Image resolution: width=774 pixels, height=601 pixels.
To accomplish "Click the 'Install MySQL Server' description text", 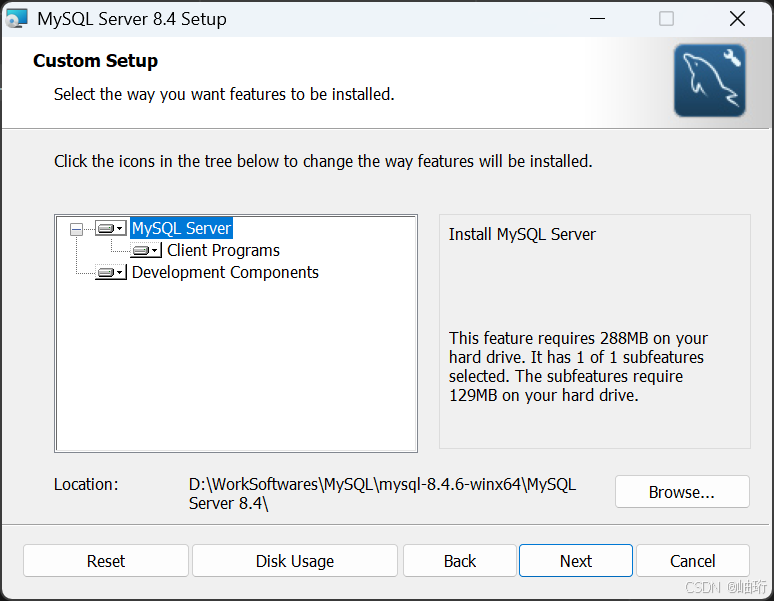I will coord(522,234).
